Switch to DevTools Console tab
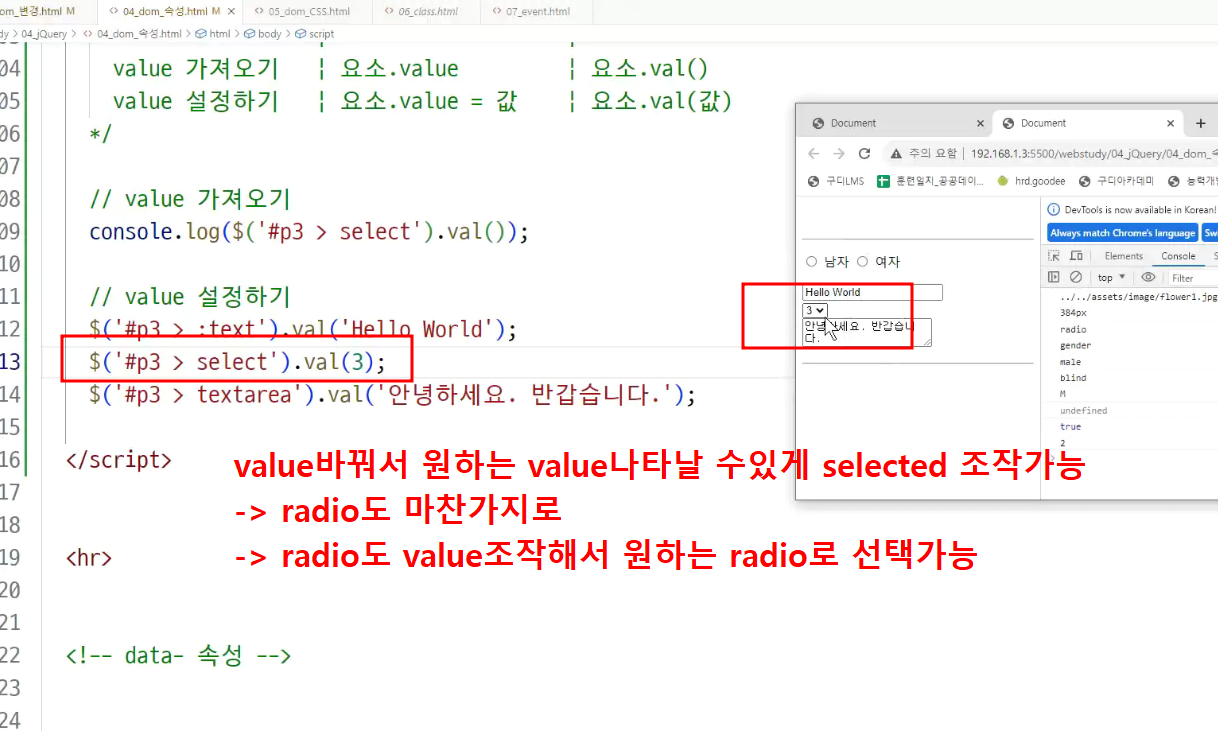The width and height of the screenshot is (1218, 731). 1178,256
